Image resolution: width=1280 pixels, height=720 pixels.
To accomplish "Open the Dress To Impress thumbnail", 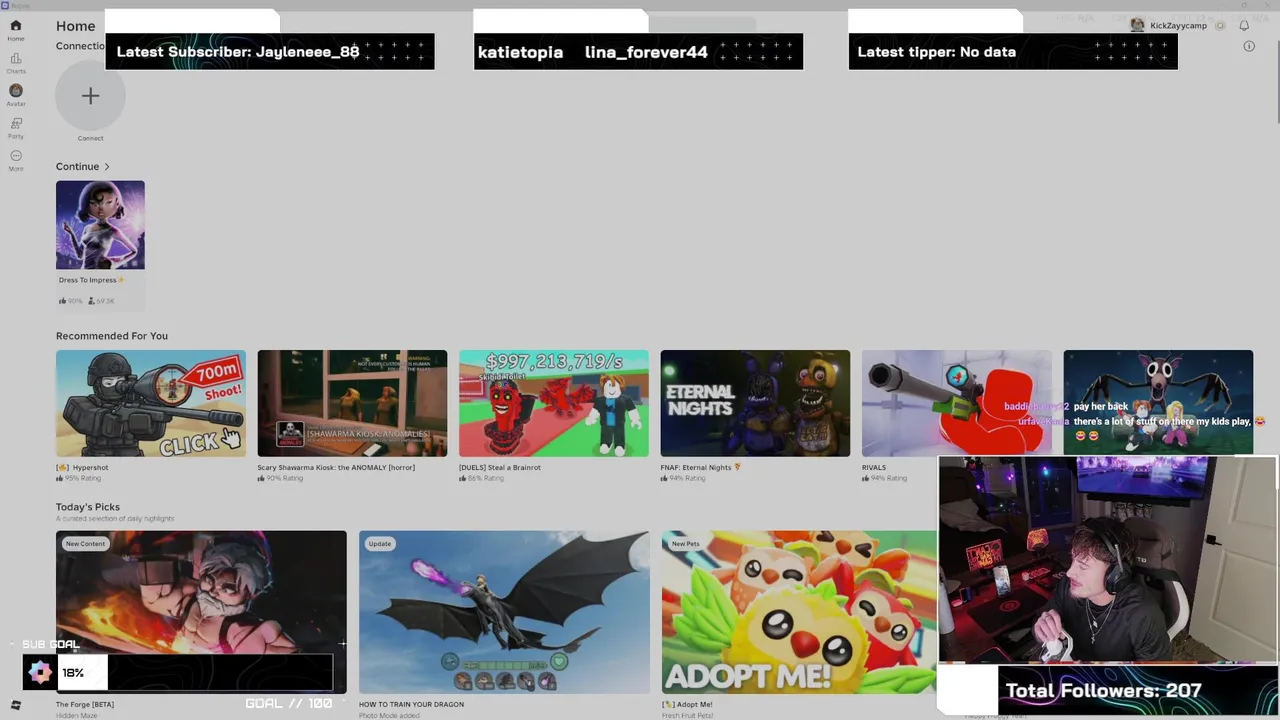I will (x=100, y=225).
